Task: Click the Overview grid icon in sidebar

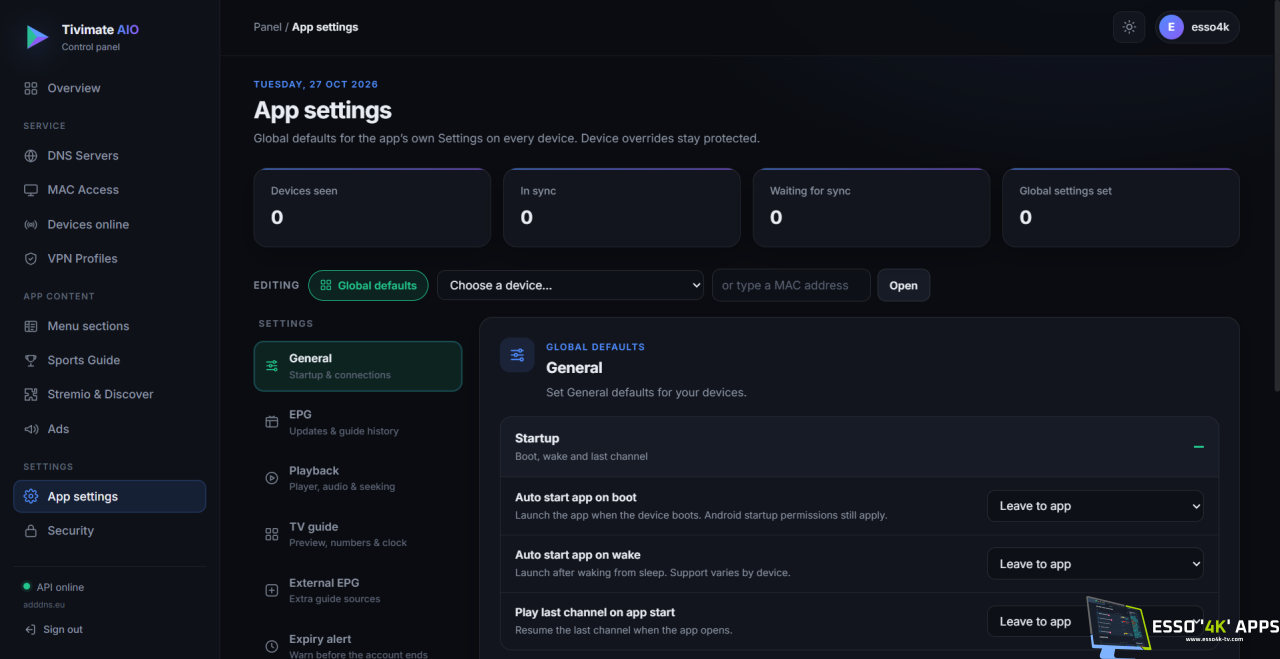Action: 31,88
